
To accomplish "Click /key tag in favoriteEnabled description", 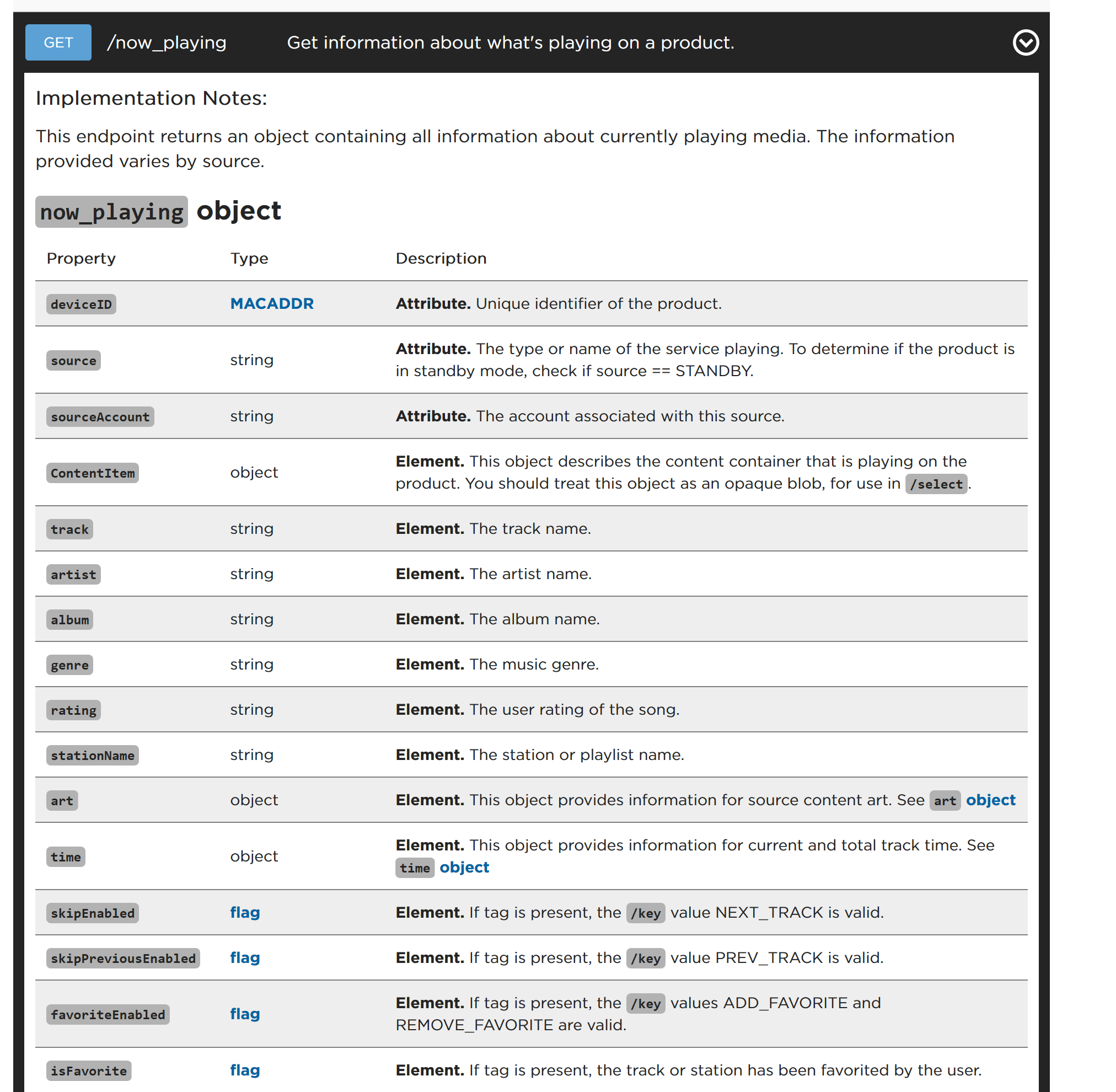I will click(x=645, y=1003).
